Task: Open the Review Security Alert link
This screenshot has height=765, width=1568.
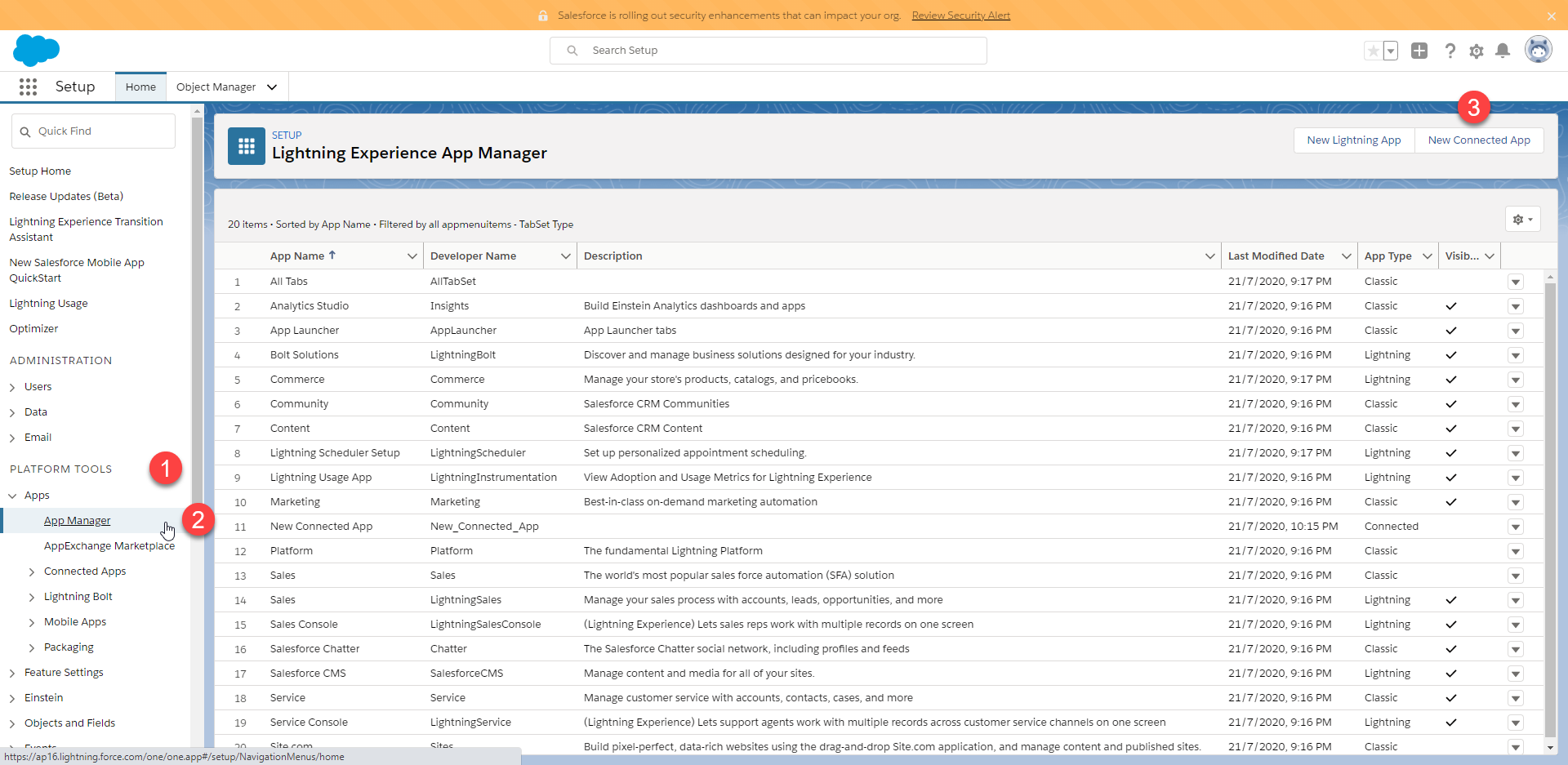Action: (960, 16)
